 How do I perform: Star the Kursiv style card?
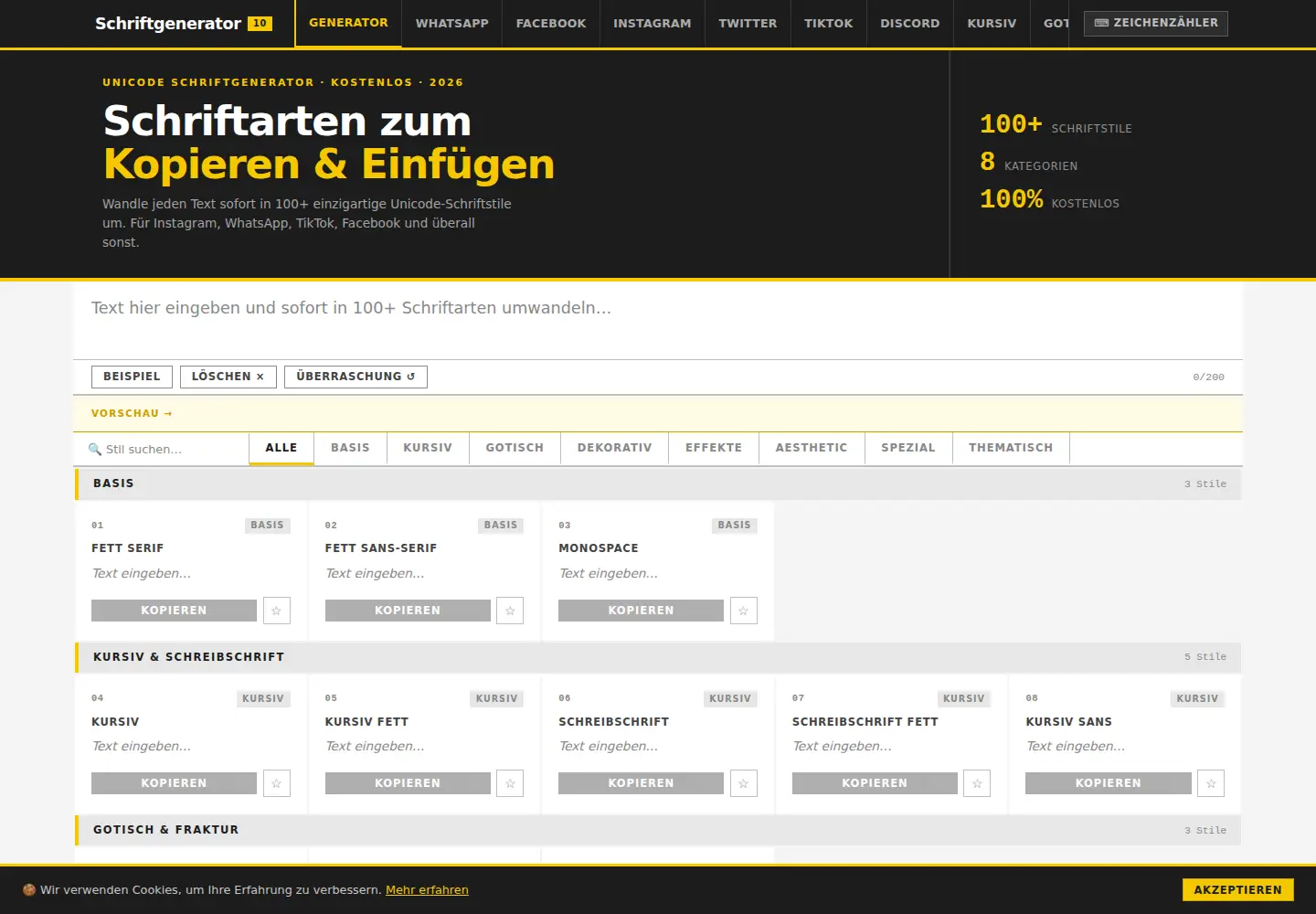point(277,783)
